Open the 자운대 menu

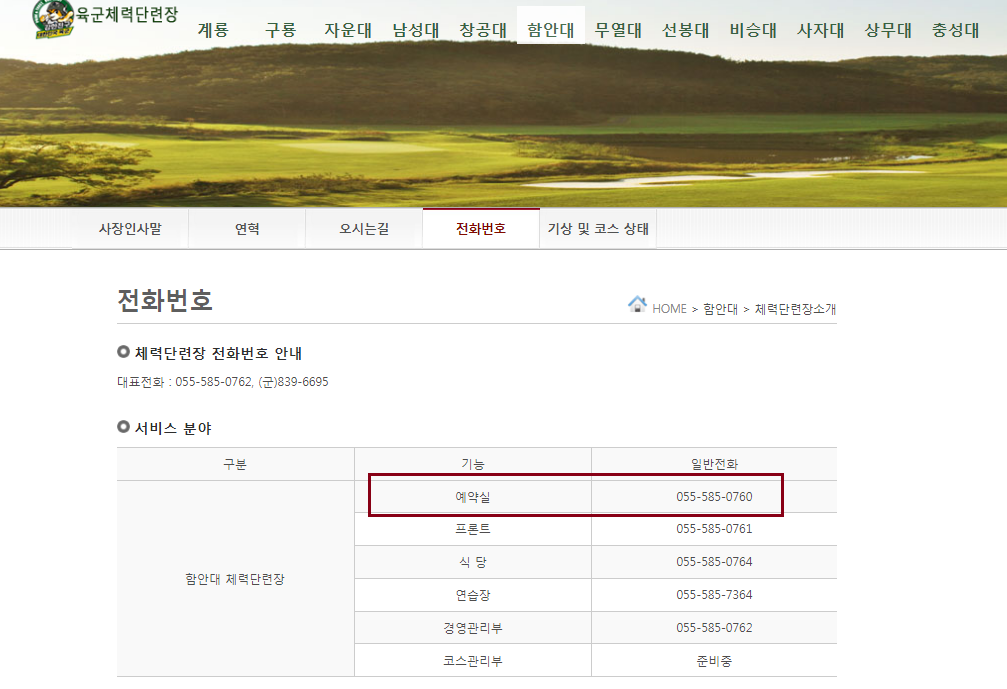pyautogui.click(x=348, y=30)
